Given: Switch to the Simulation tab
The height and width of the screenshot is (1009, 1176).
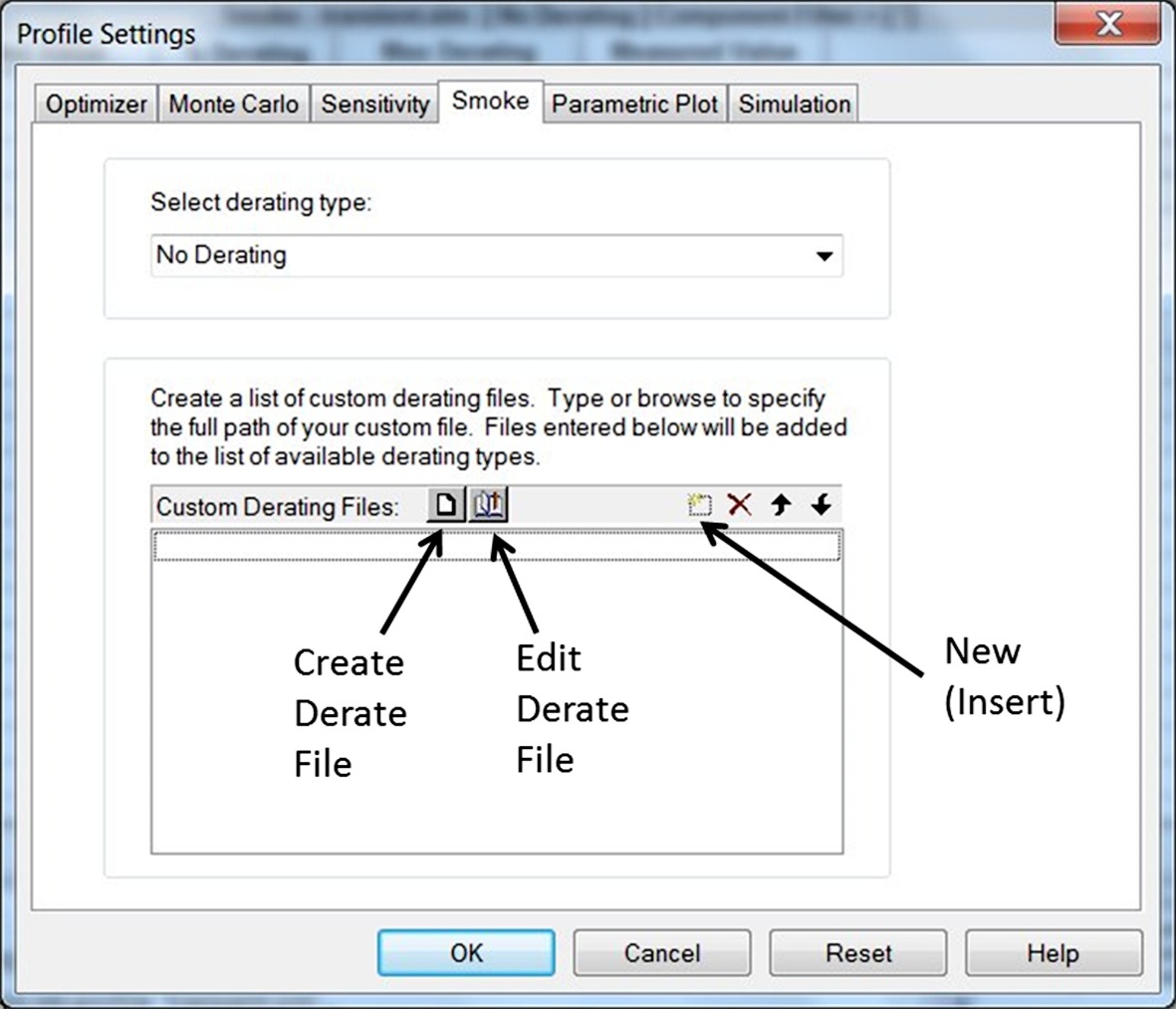Looking at the screenshot, I should click(x=794, y=105).
